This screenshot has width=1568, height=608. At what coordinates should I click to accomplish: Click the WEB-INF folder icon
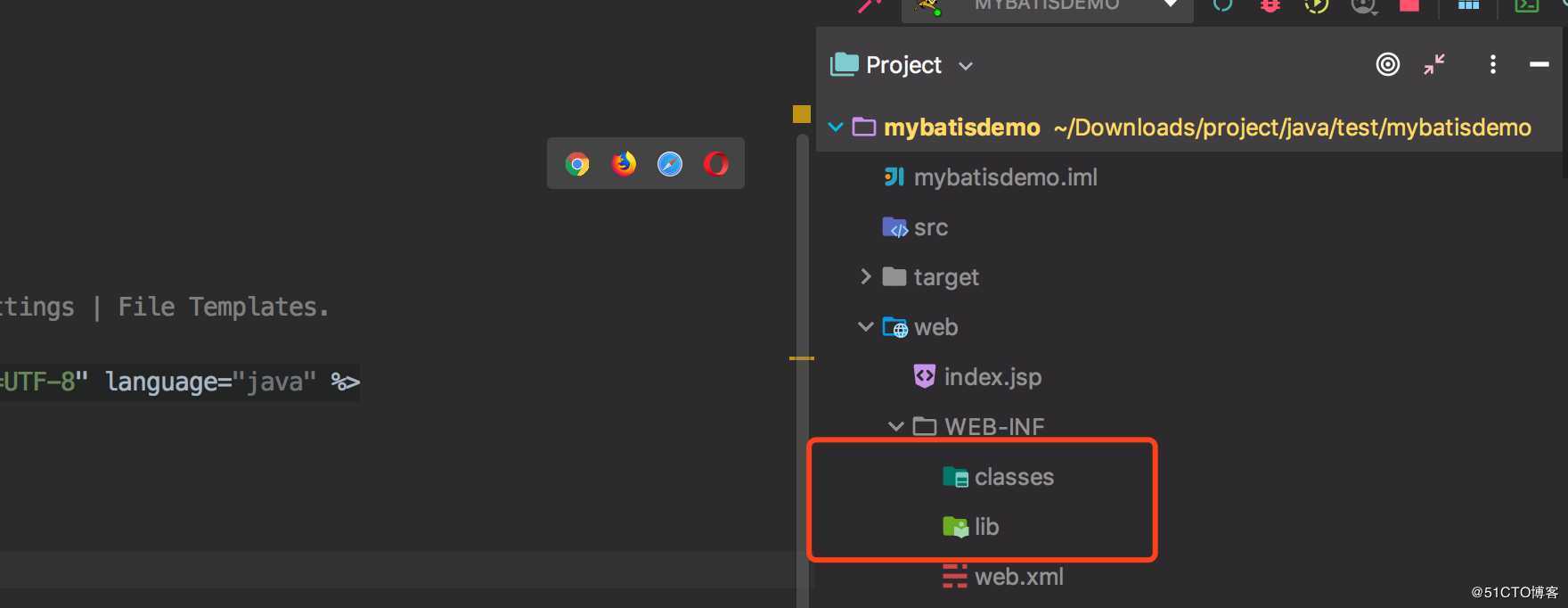925,426
